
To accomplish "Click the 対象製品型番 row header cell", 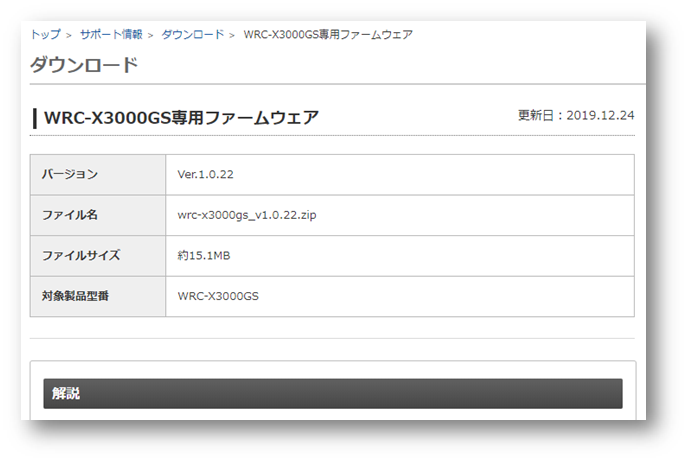I will [x=98, y=296].
